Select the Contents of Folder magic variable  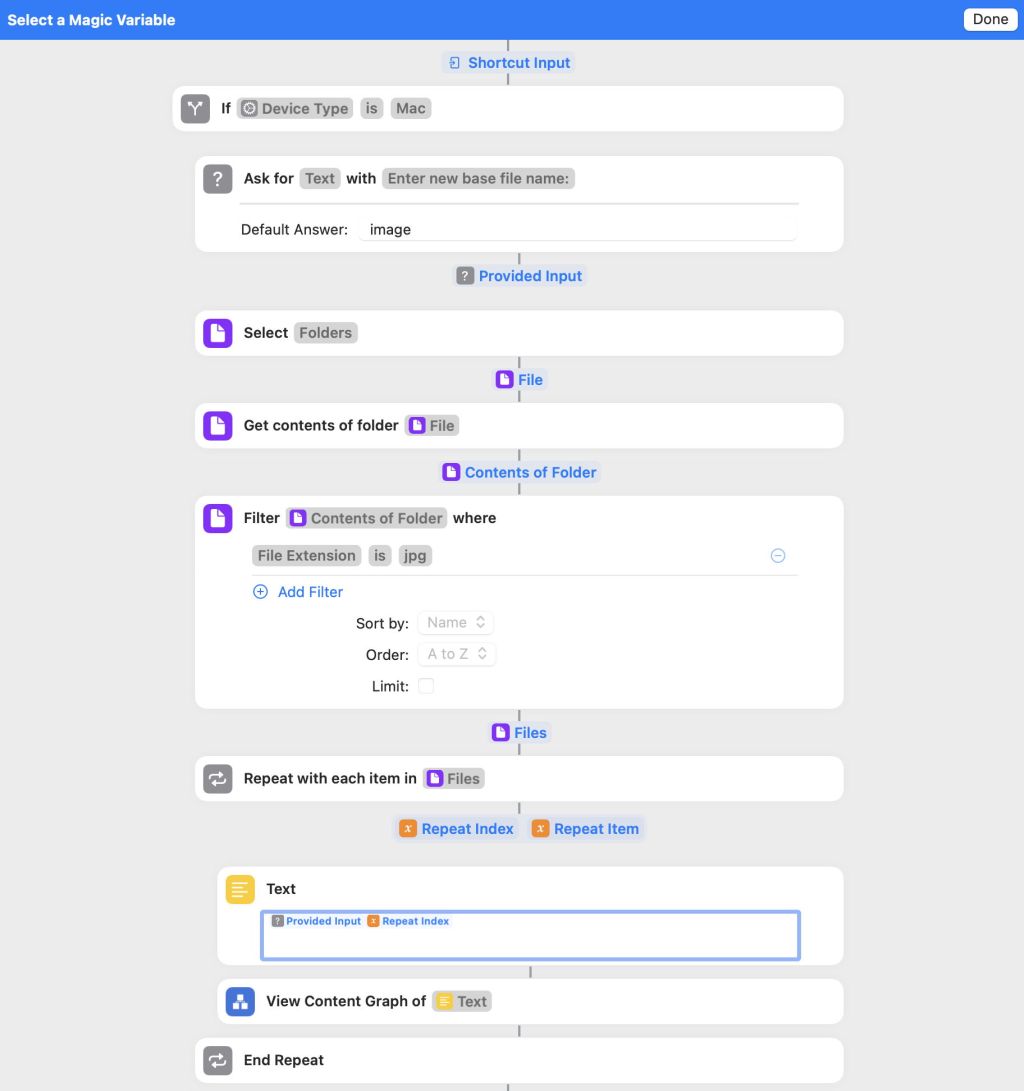pyautogui.click(x=520, y=472)
